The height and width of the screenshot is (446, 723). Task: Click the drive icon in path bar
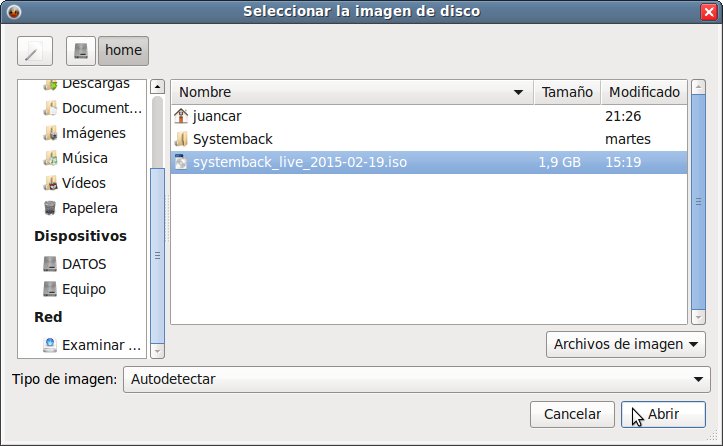point(82,51)
